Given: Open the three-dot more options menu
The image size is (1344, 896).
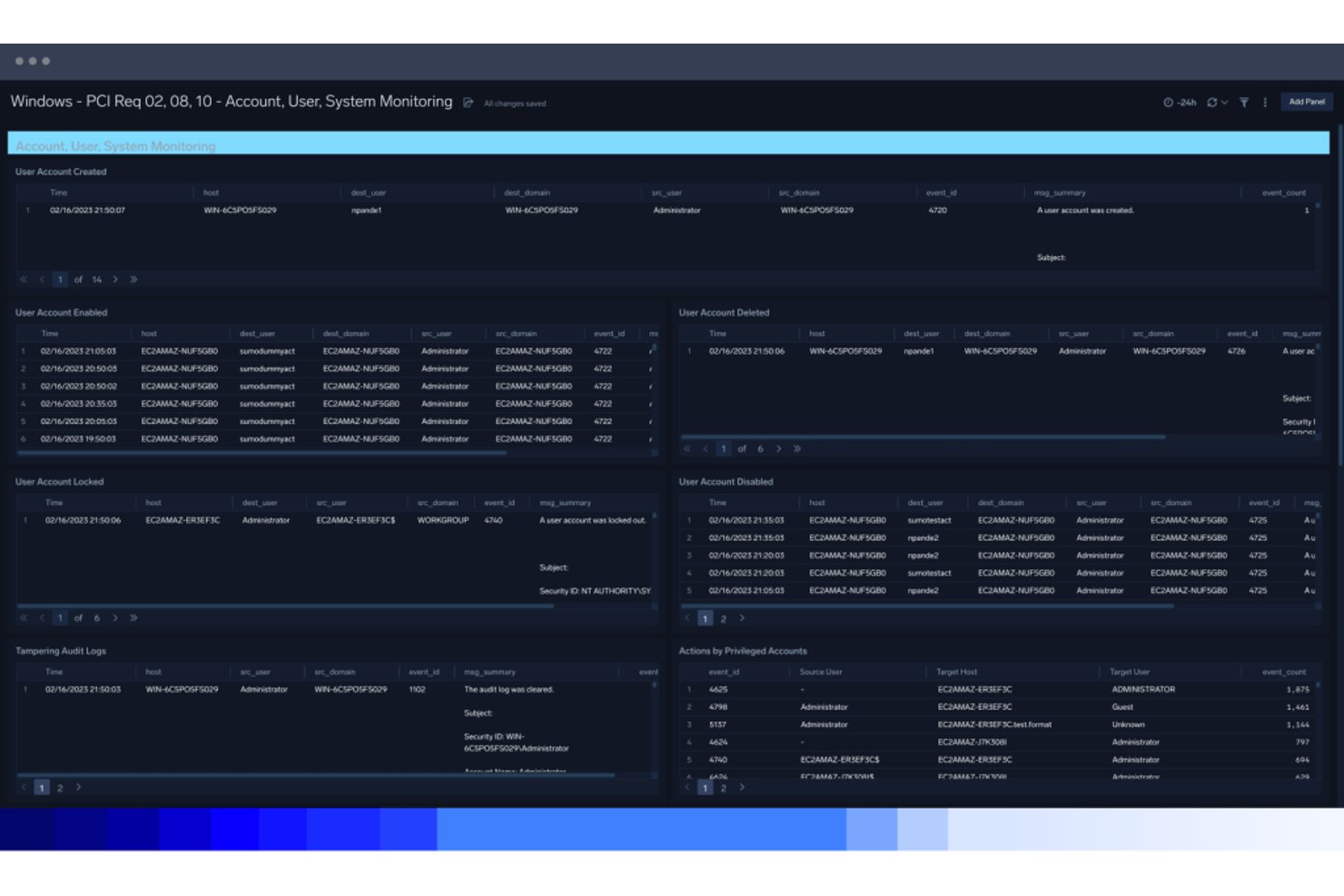Looking at the screenshot, I should (x=1265, y=103).
